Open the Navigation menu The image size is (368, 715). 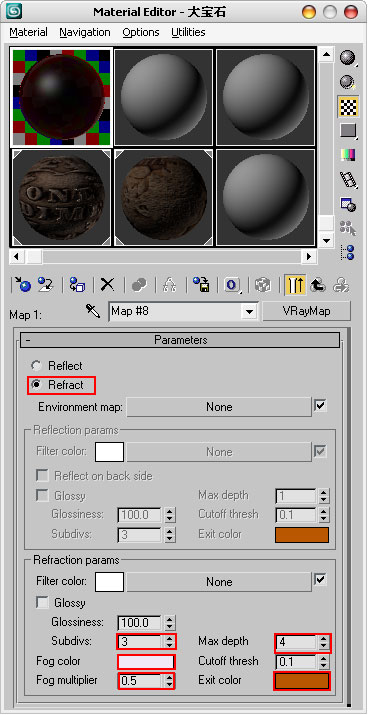[85, 32]
